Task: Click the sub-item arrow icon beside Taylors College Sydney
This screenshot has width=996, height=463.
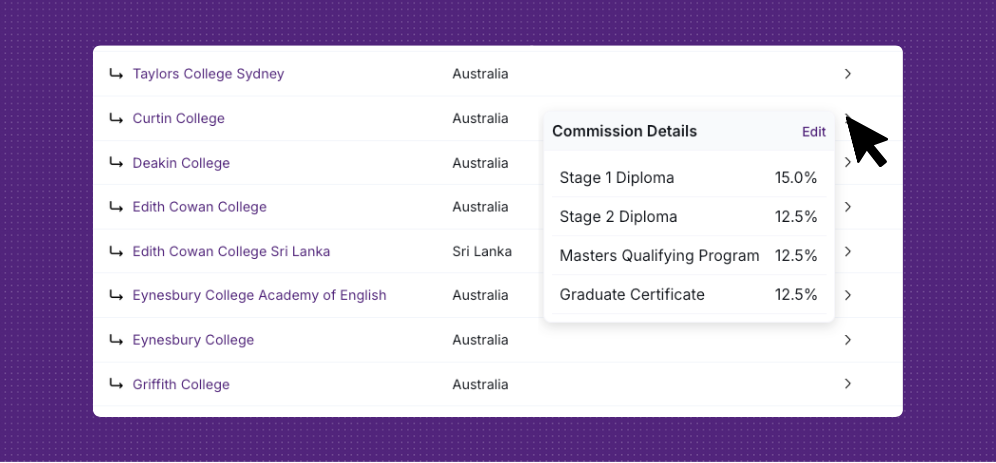Action: (x=116, y=74)
